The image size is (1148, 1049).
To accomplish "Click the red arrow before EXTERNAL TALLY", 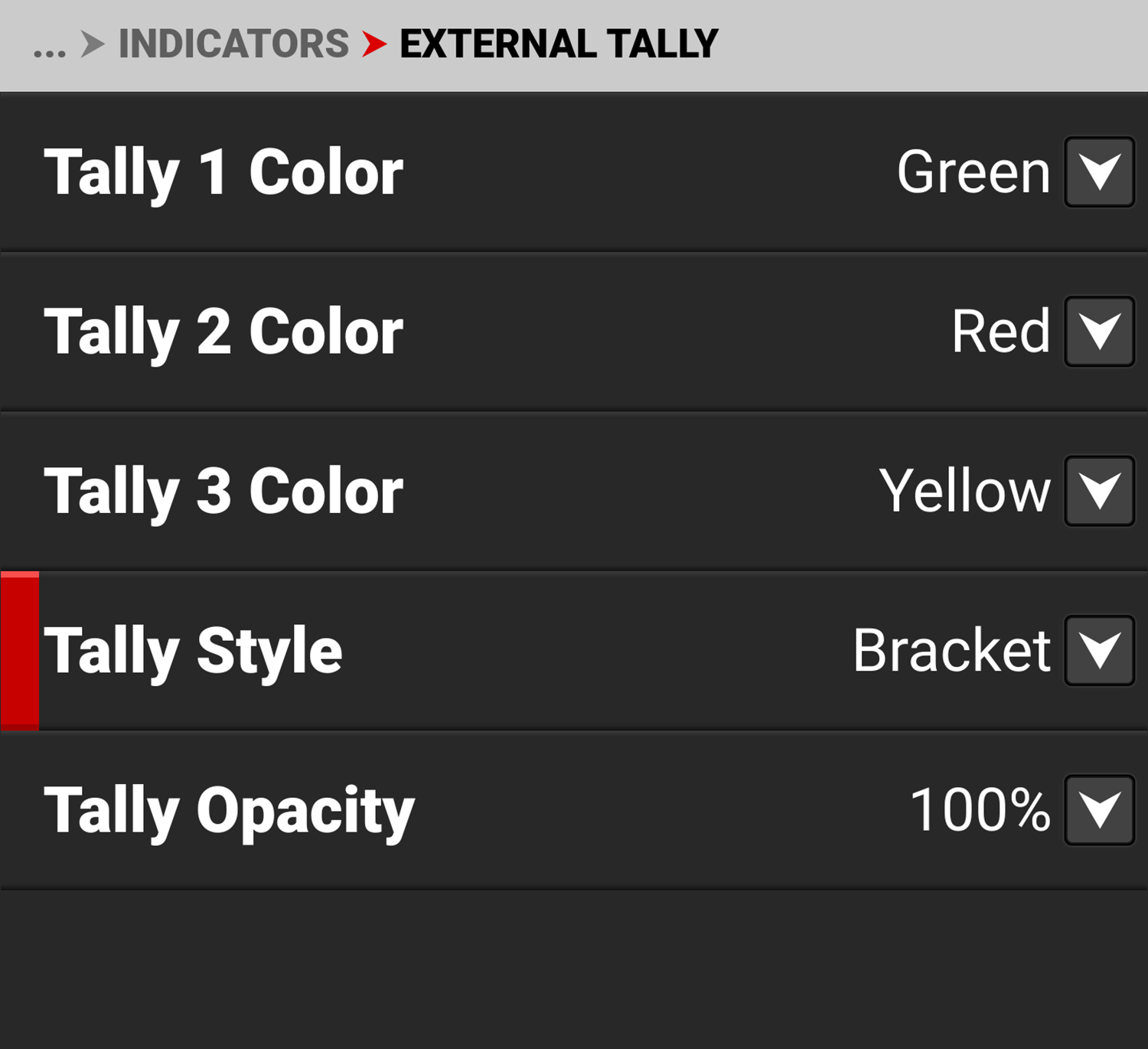I will coord(374,44).
